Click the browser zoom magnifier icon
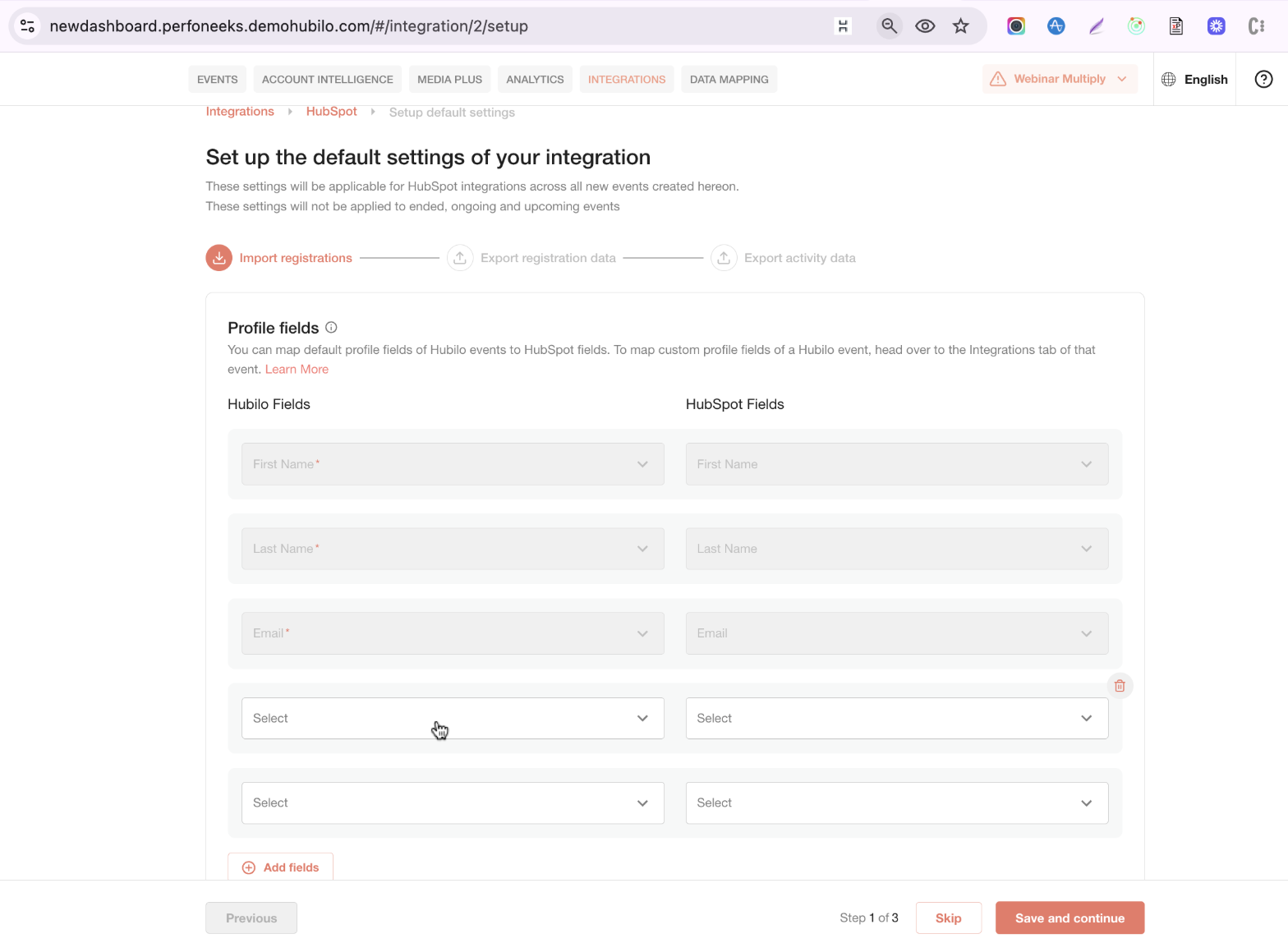Viewport: 1288px width, 943px height. point(889,26)
